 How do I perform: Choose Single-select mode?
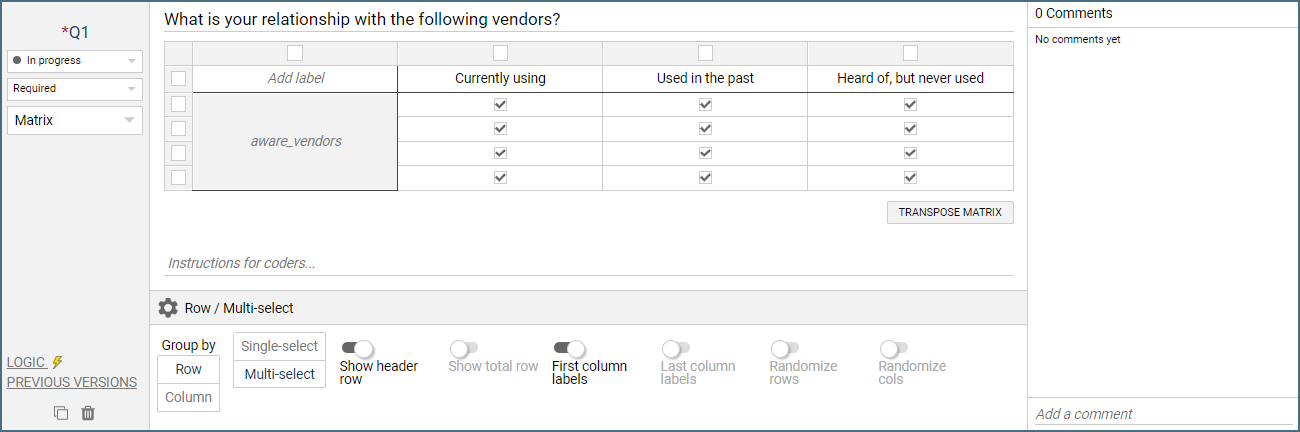[x=279, y=346]
